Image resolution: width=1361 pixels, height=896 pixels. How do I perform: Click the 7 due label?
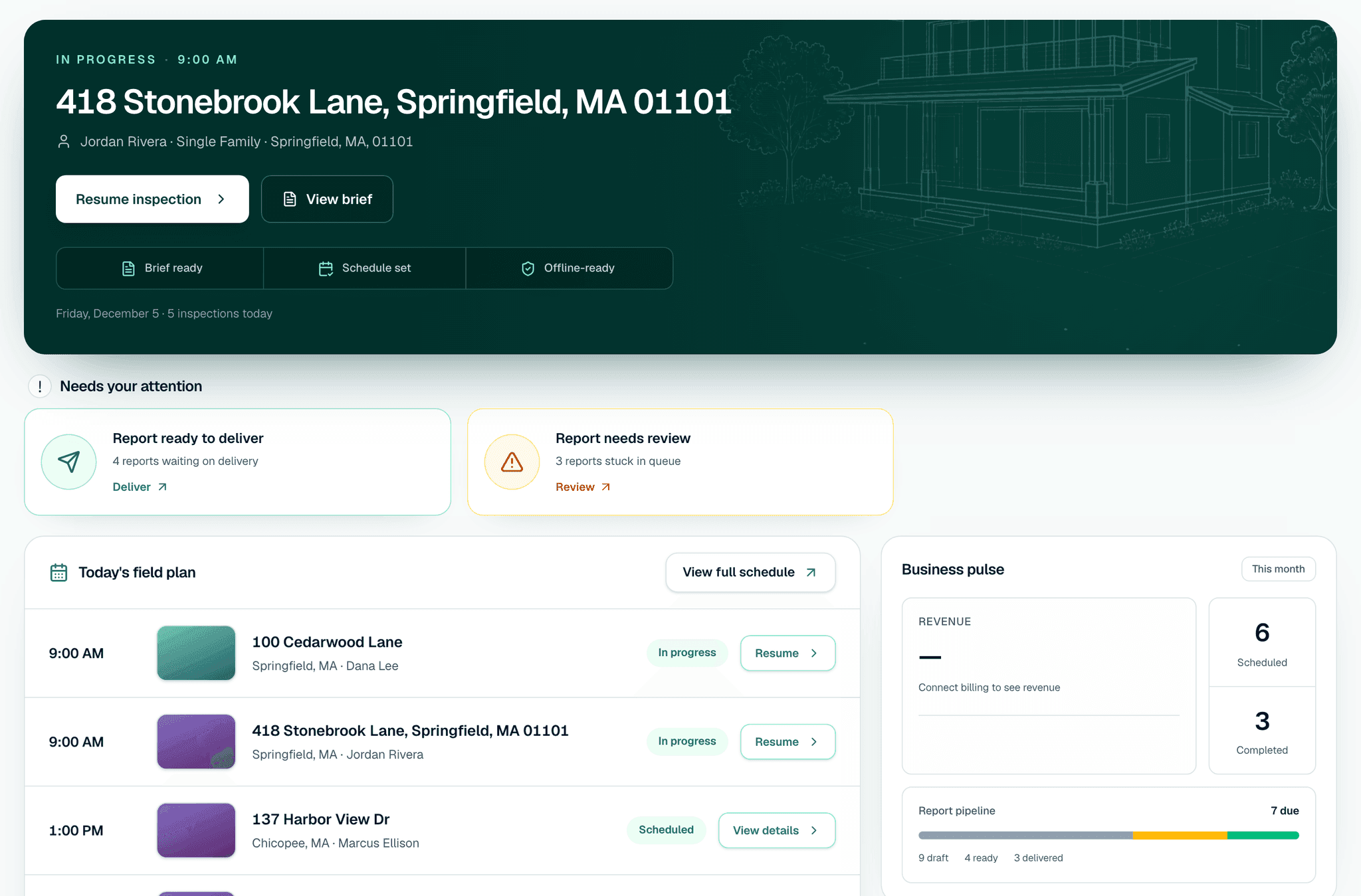click(1285, 811)
